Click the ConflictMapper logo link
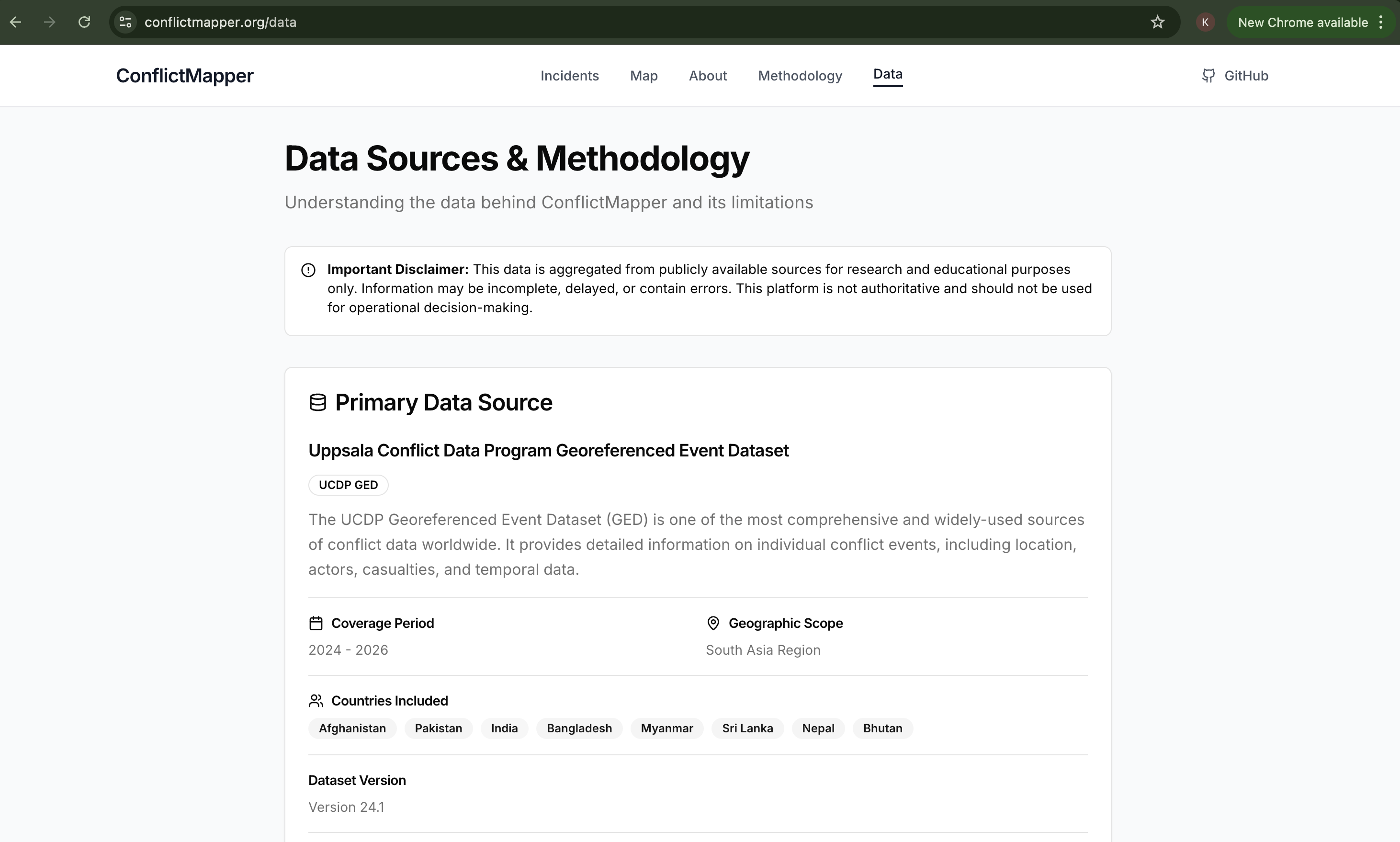Image resolution: width=1400 pixels, height=842 pixels. [x=185, y=76]
